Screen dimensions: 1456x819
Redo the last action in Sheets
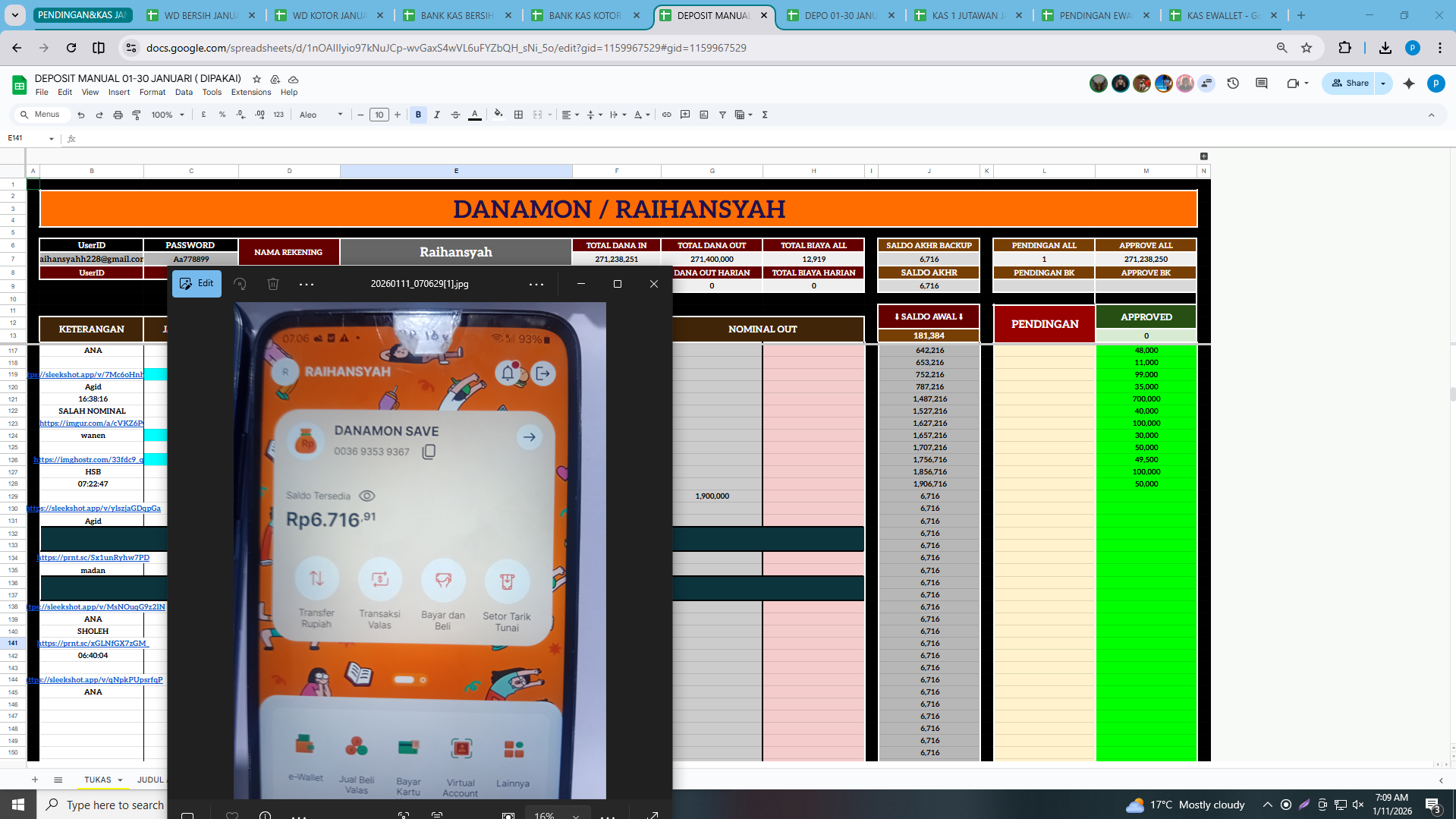point(99,115)
